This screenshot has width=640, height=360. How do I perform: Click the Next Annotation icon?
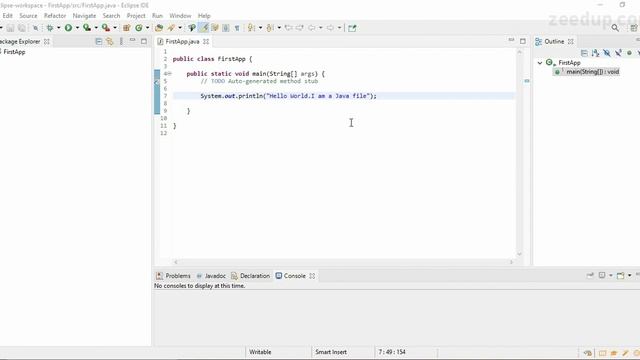(251, 28)
